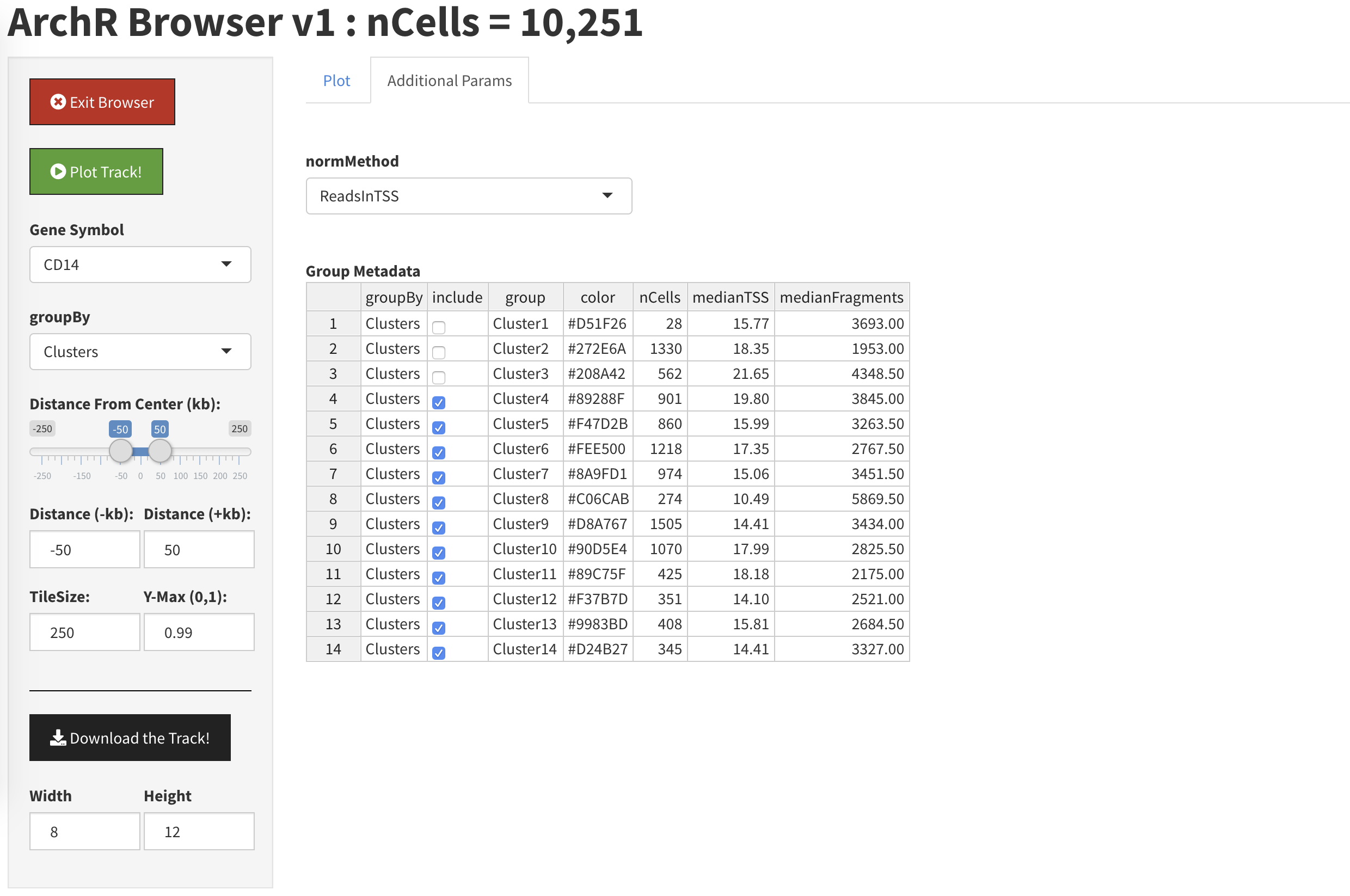Enable the include checkbox for Cluster1
This screenshot has height=896, width=1350.
[439, 328]
